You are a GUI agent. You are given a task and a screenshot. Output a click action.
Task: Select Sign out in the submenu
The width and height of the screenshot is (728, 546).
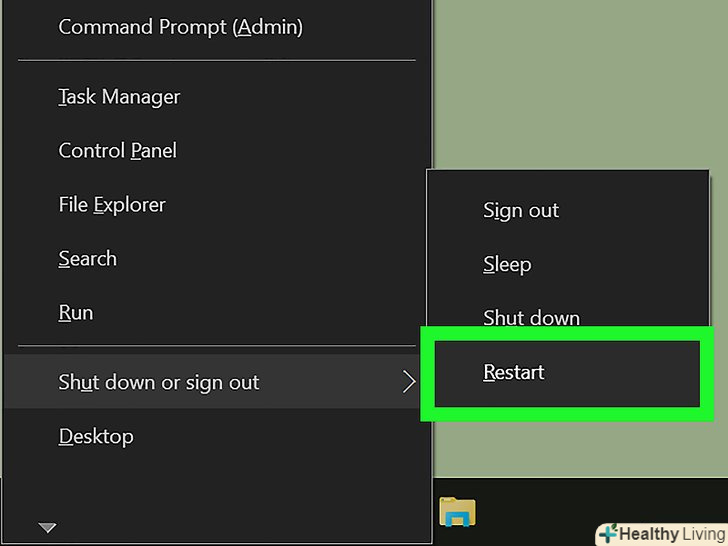pyautogui.click(x=521, y=211)
